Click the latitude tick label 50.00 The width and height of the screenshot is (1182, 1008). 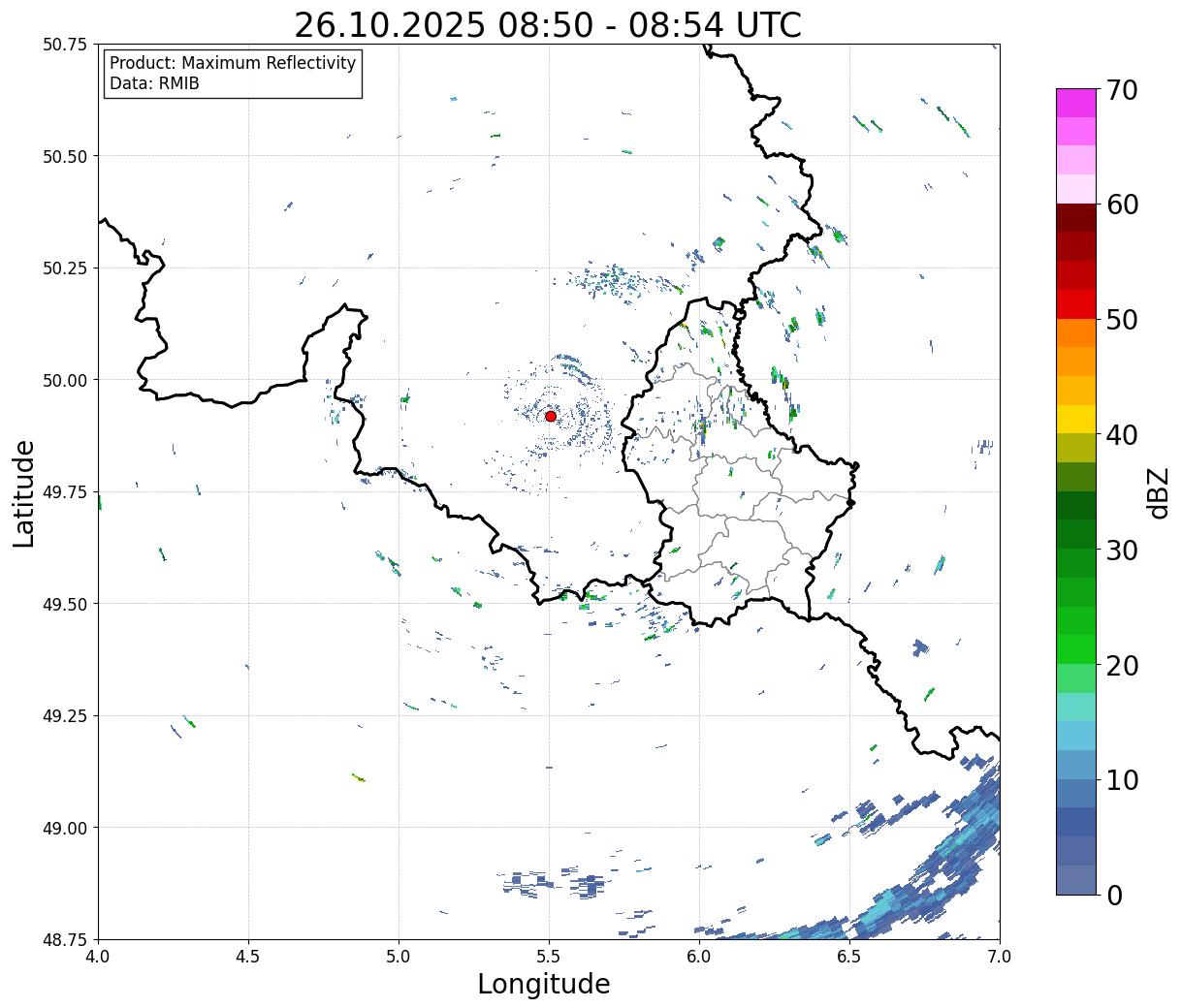(x=65, y=380)
